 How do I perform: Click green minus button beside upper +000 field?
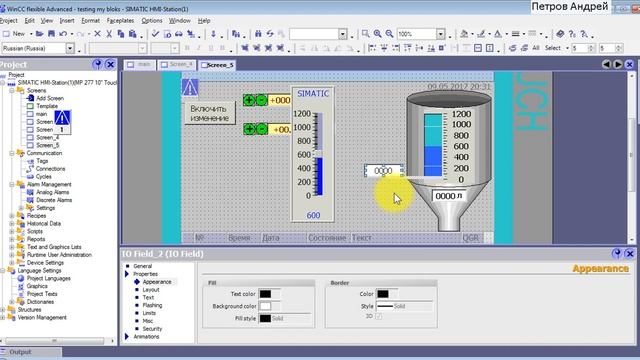pos(262,100)
